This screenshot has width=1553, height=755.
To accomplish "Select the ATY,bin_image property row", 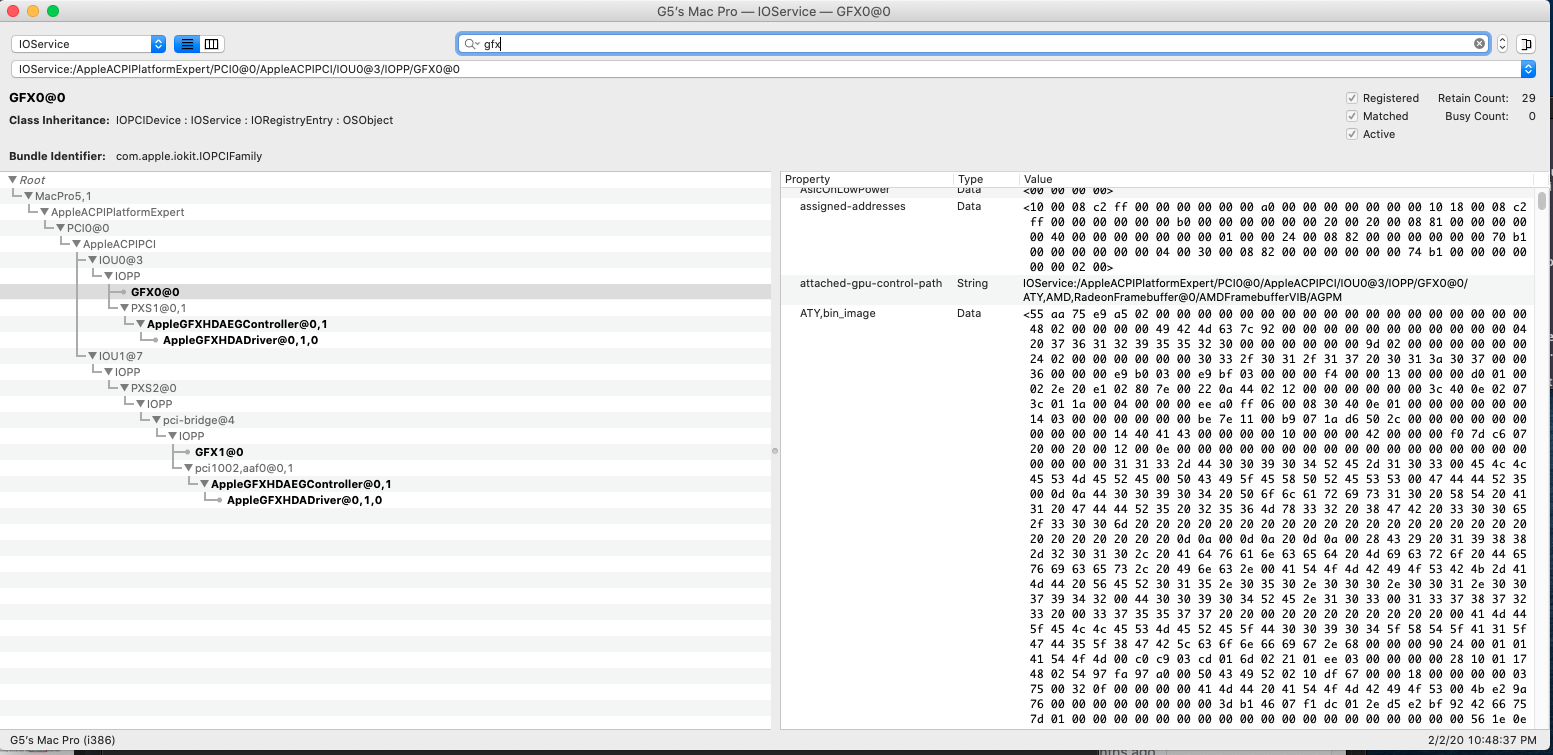I will tap(1158, 517).
